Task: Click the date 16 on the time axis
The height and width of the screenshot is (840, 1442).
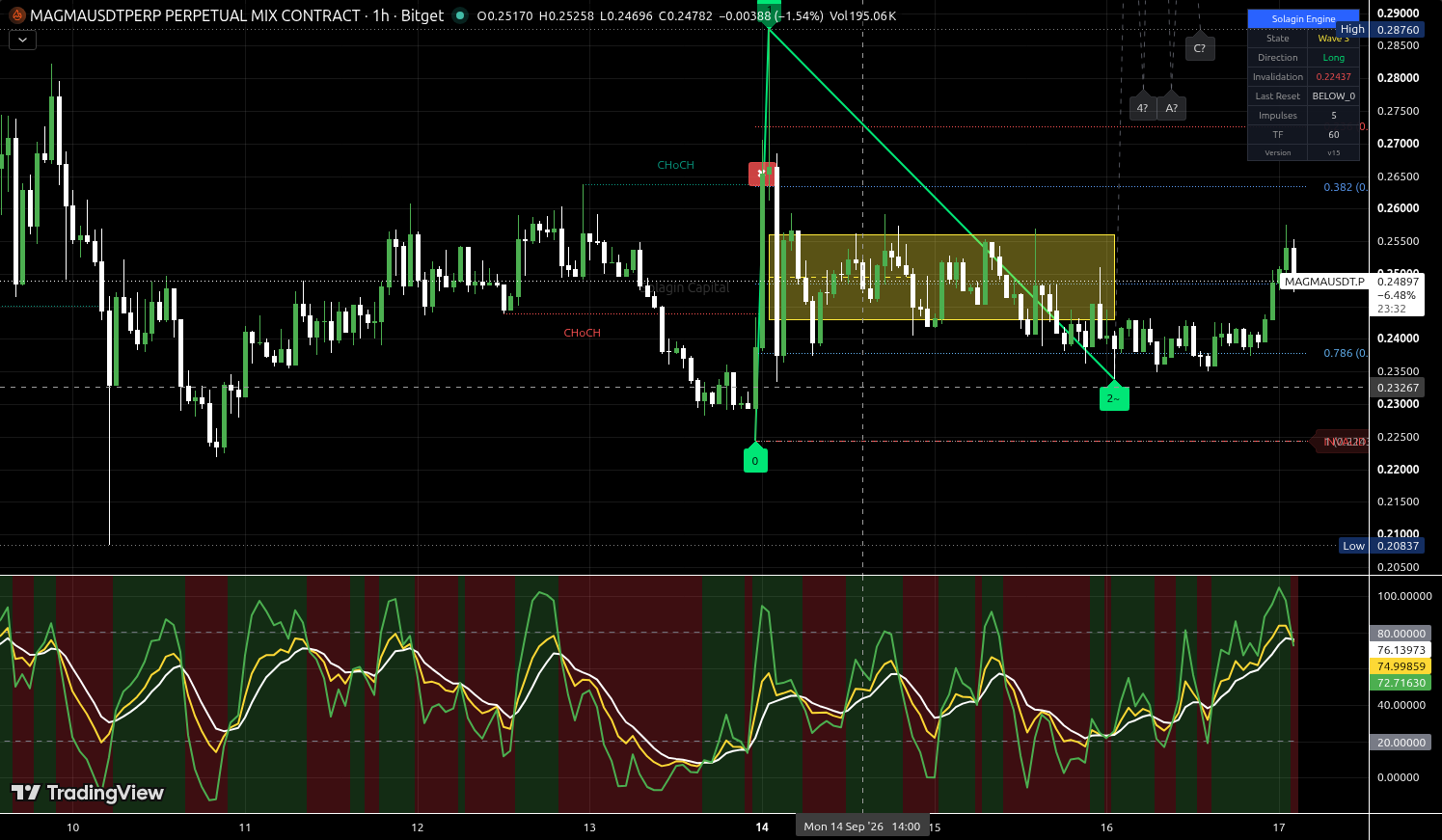Action: (x=1107, y=827)
